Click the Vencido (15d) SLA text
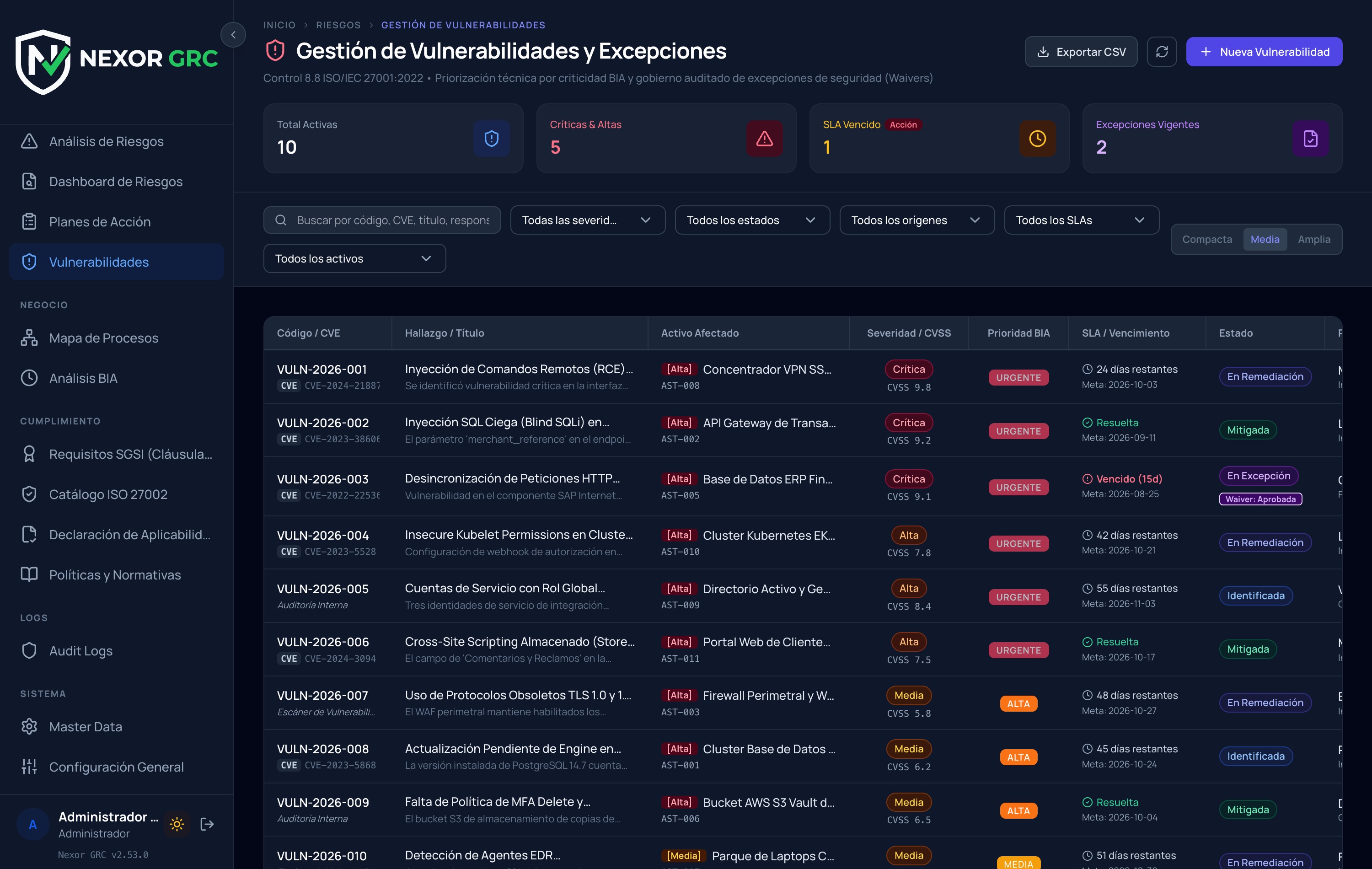Screen dimensions: 1372x869 [1129, 479]
